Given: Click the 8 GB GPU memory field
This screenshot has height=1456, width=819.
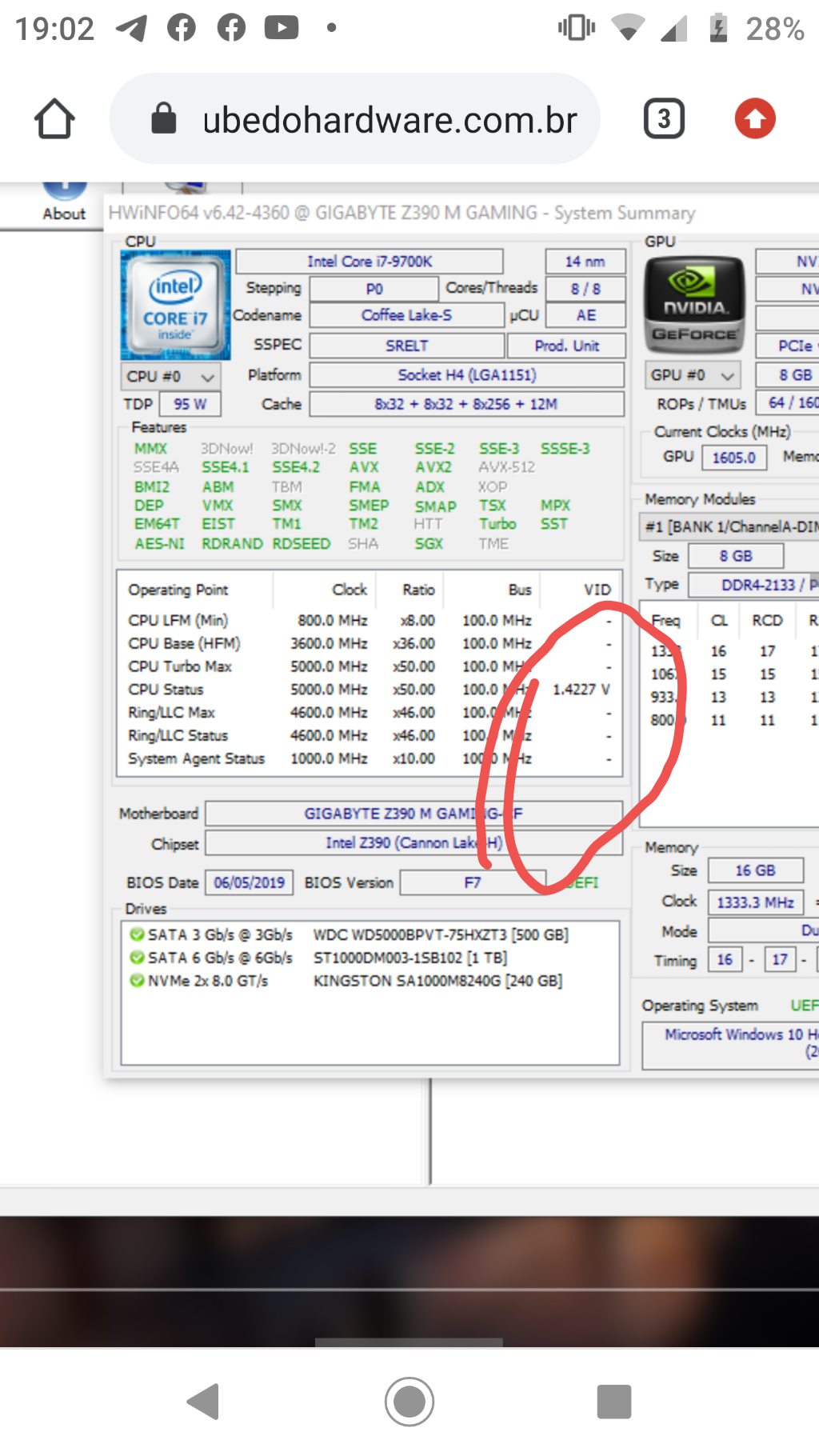Looking at the screenshot, I should pyautogui.click(x=788, y=374).
